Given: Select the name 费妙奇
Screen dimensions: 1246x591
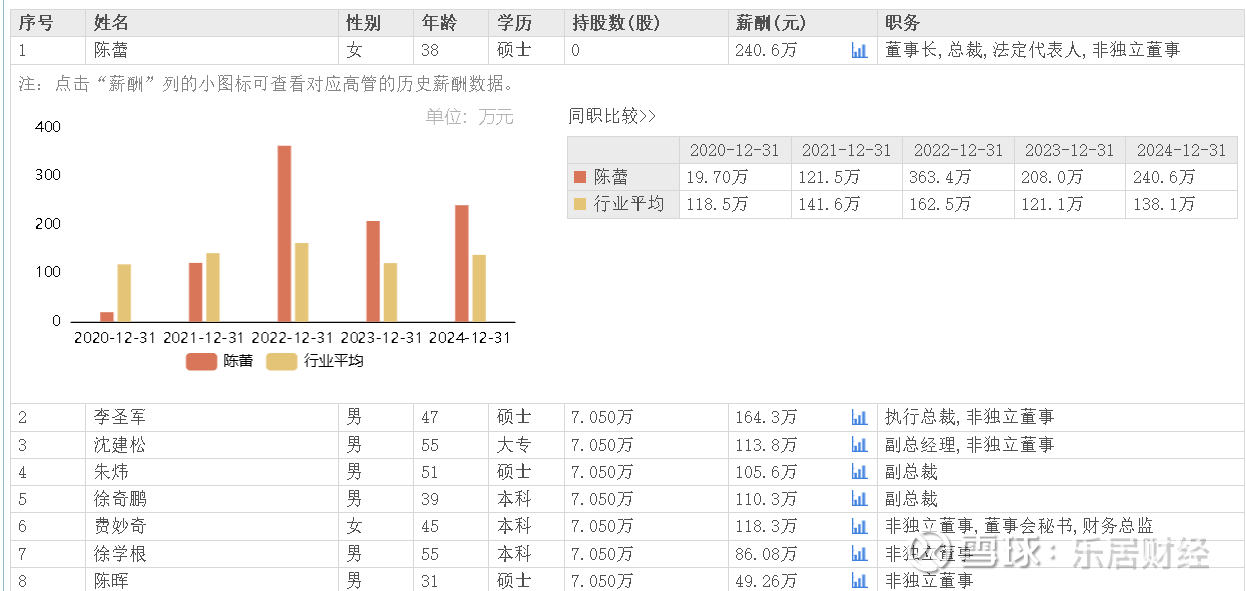Looking at the screenshot, I should [x=120, y=526].
